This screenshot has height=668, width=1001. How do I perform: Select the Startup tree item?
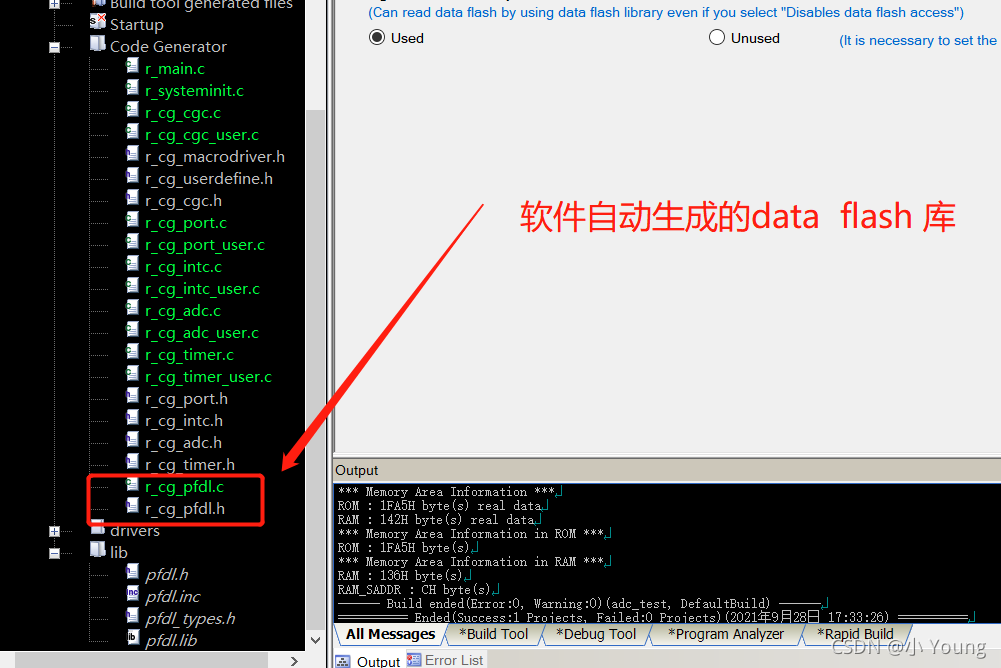(x=137, y=24)
